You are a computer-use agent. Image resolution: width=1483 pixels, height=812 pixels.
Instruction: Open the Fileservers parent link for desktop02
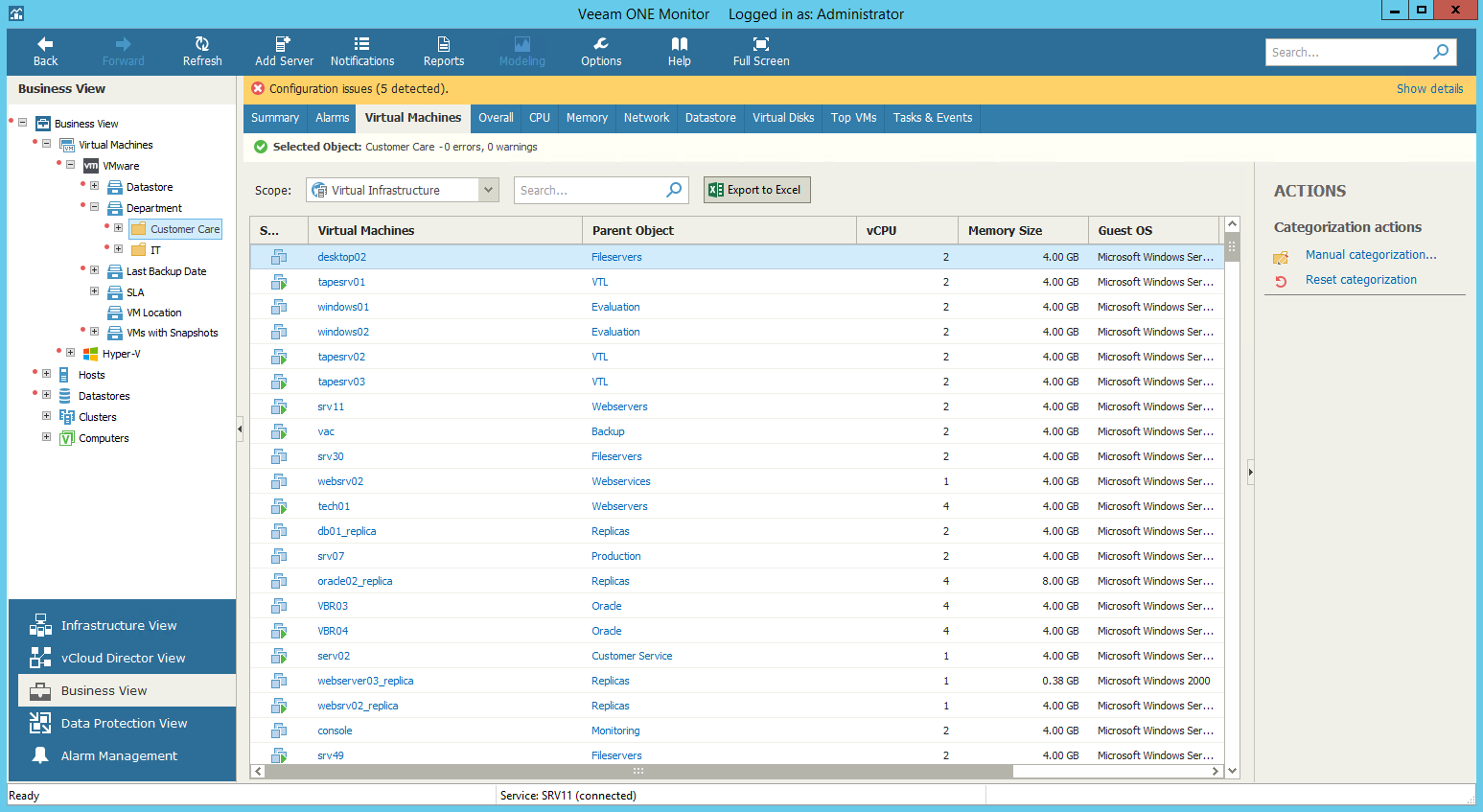616,257
